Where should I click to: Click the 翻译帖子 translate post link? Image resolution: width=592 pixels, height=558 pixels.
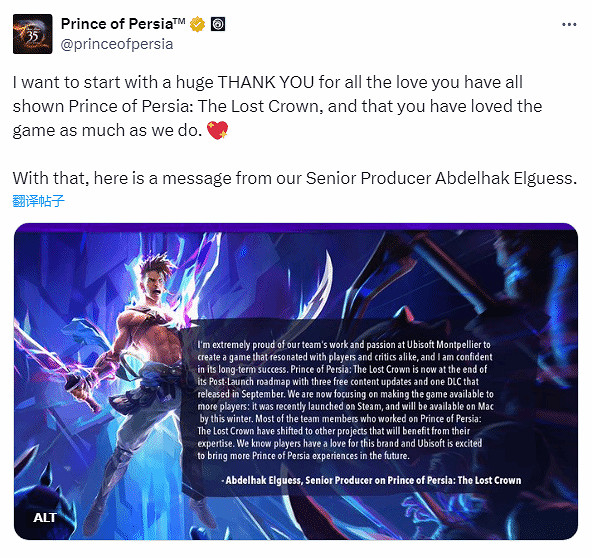pyautogui.click(x=38, y=201)
